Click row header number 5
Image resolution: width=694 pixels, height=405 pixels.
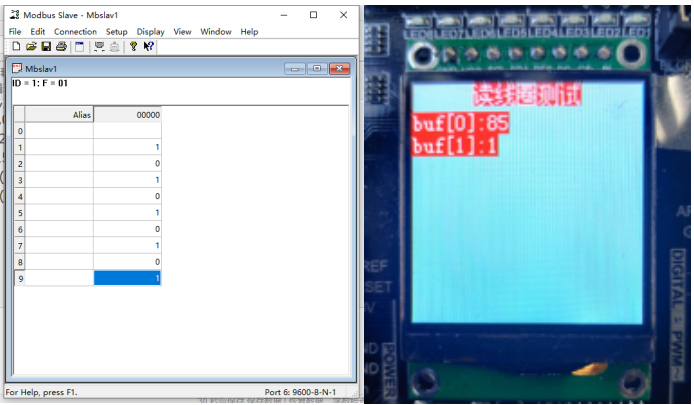pyautogui.click(x=20, y=212)
